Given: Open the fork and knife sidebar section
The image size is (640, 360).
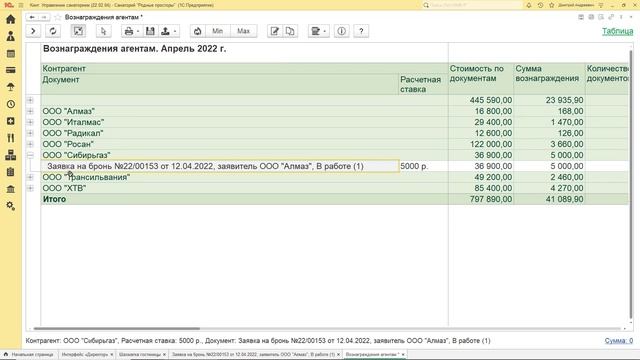Looking at the screenshot, I should tap(11, 138).
